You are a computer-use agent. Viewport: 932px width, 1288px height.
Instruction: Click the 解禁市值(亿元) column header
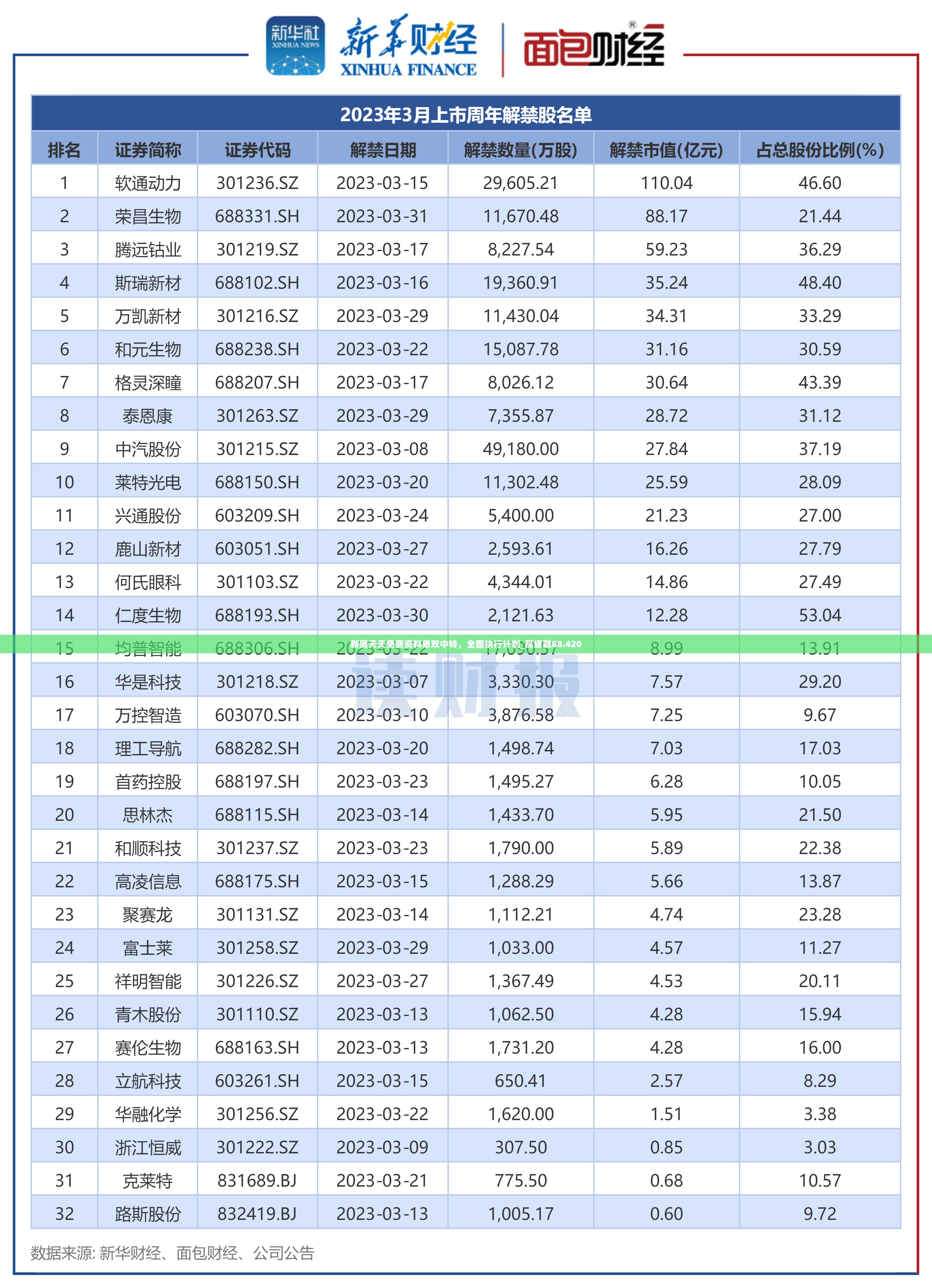coord(666,150)
